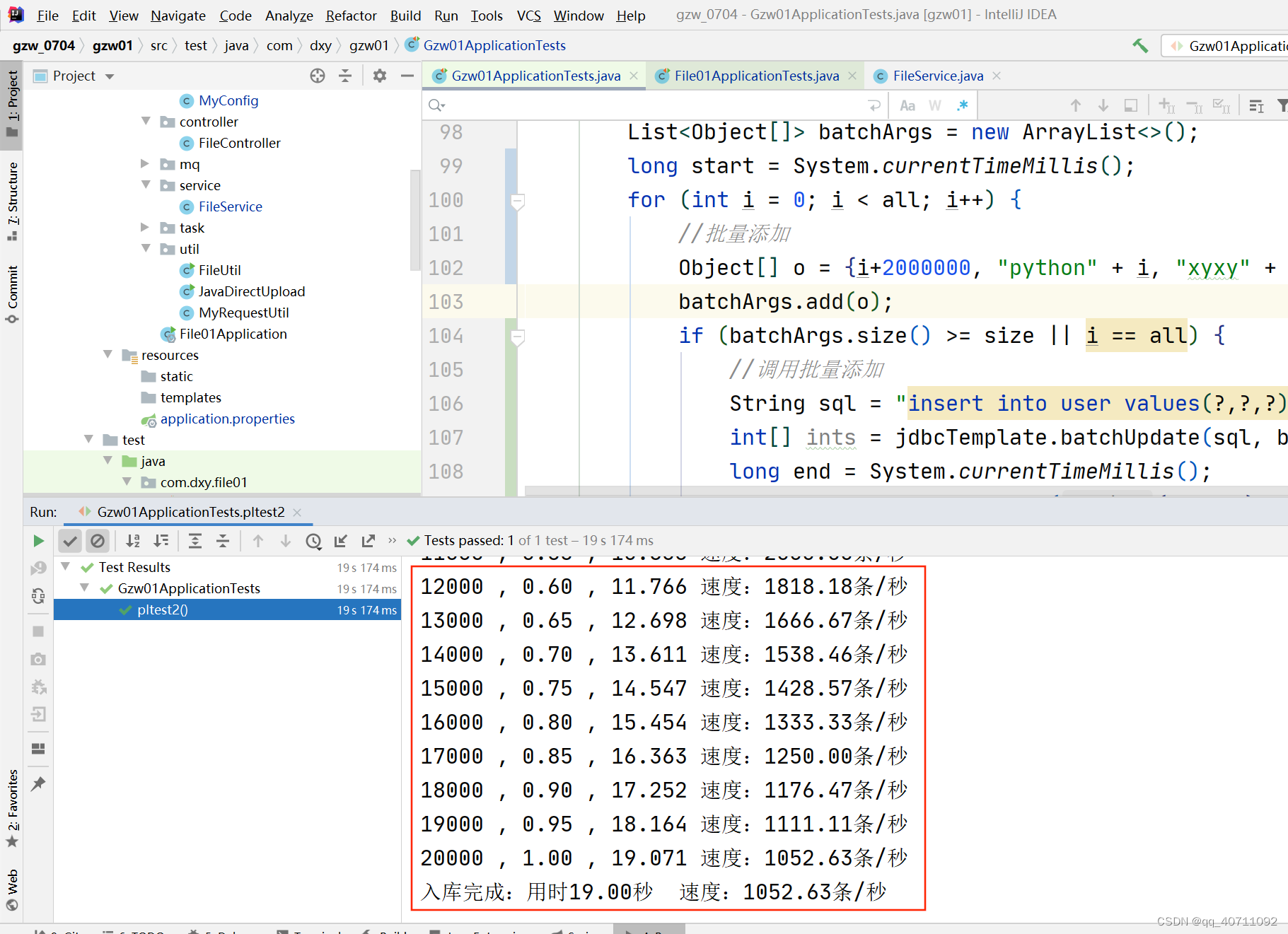Screen dimensions: 1288x934
Task: Collapse all test results icon
Action: 223,541
